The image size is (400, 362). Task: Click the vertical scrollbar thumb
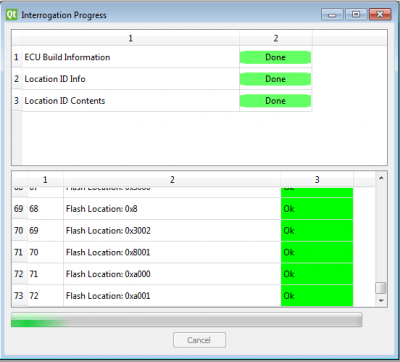(381, 288)
